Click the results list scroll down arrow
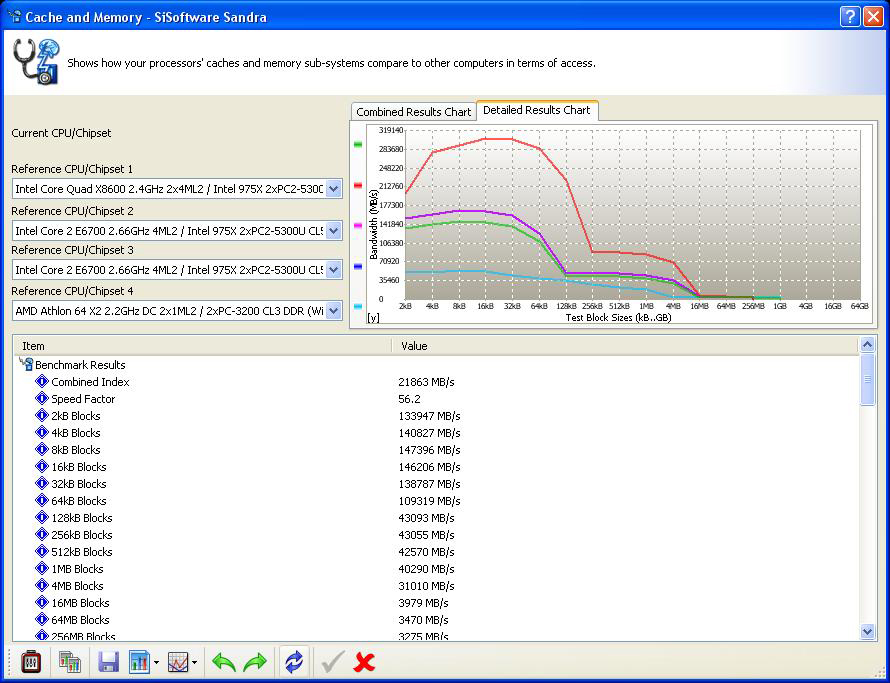The width and height of the screenshot is (890, 683). [867, 631]
